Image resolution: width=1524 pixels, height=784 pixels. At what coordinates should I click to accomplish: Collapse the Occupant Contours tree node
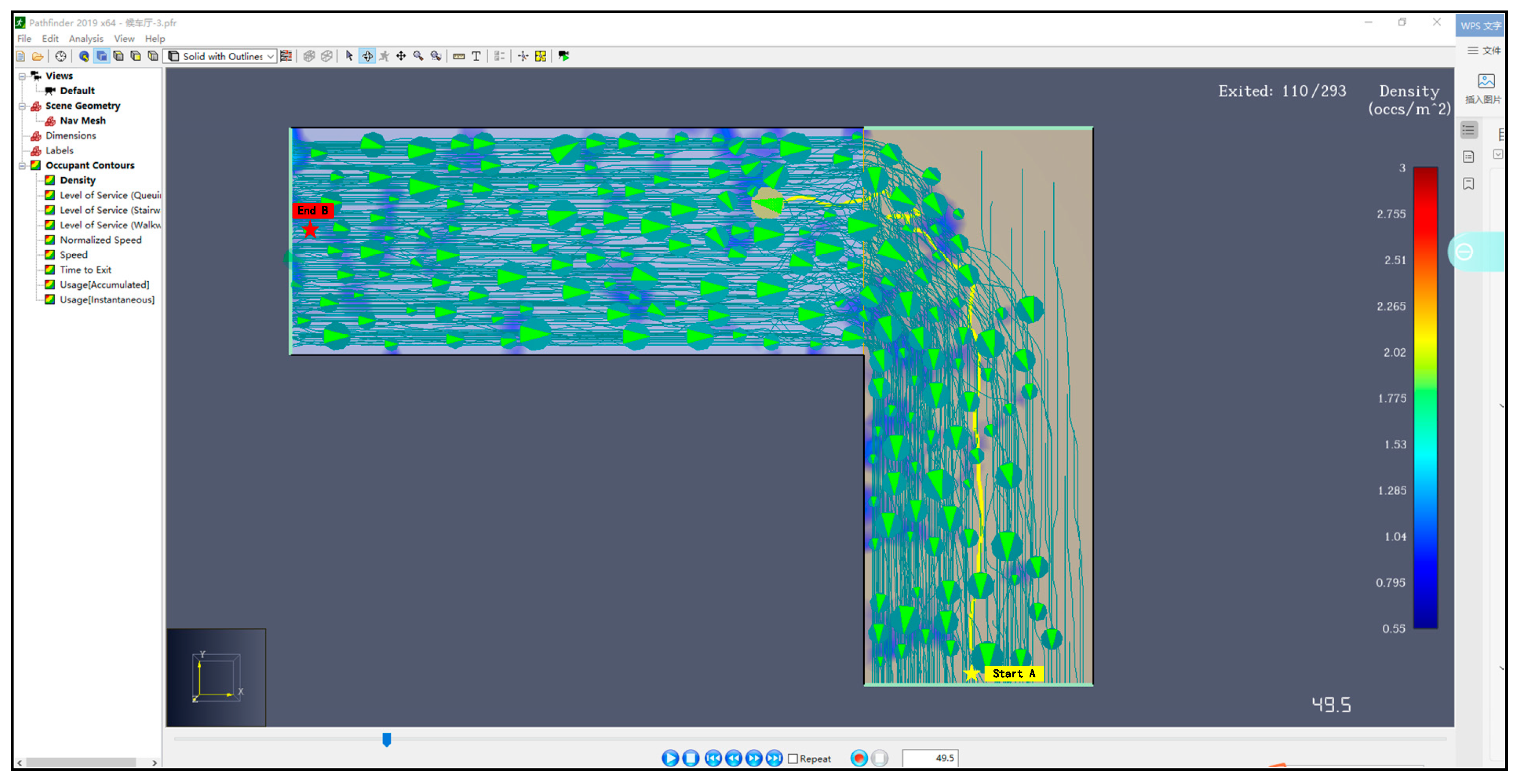(22, 166)
